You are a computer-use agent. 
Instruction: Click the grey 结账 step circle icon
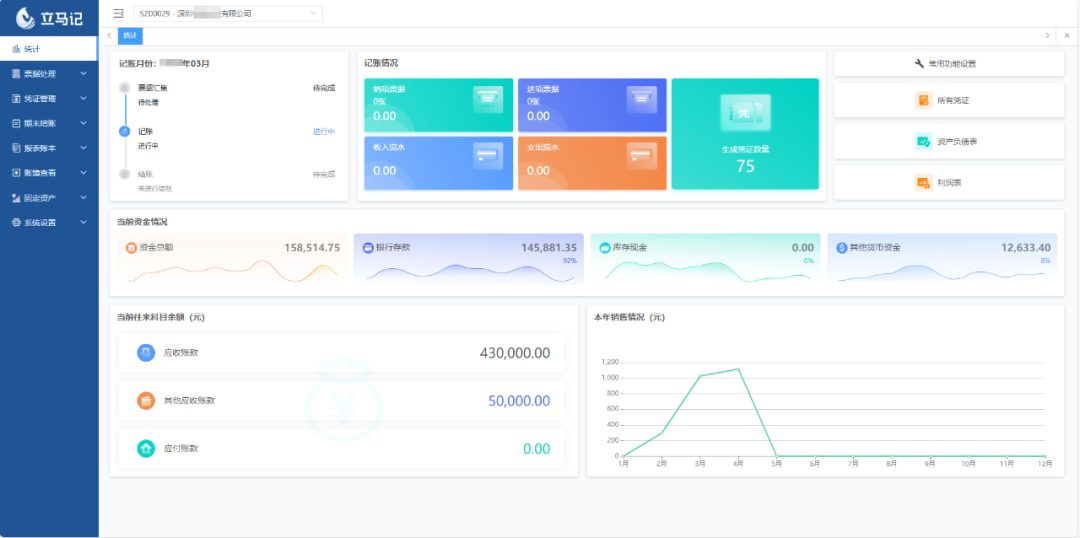[125, 174]
